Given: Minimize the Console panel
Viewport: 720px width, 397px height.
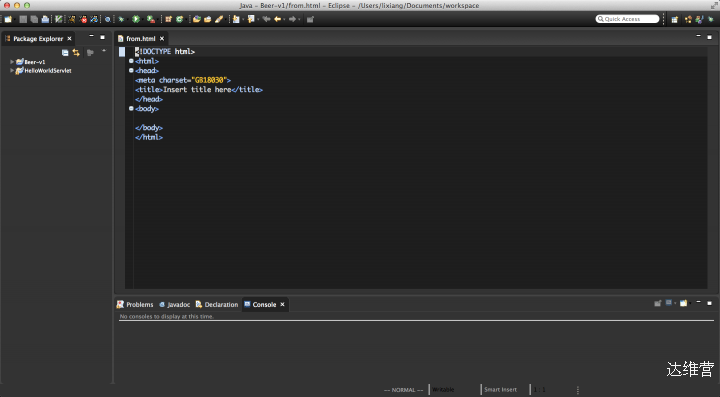Looking at the screenshot, I should [x=698, y=302].
